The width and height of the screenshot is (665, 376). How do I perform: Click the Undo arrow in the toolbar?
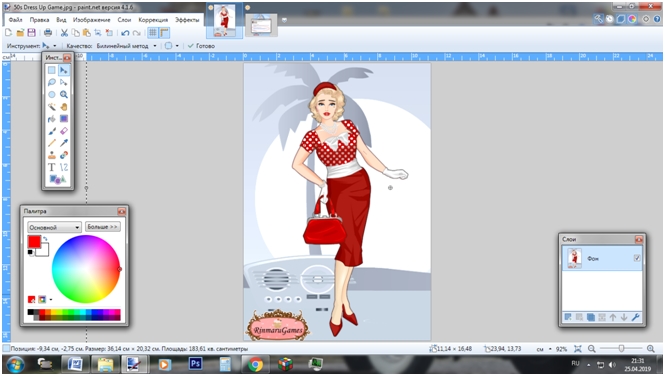pyautogui.click(x=125, y=33)
